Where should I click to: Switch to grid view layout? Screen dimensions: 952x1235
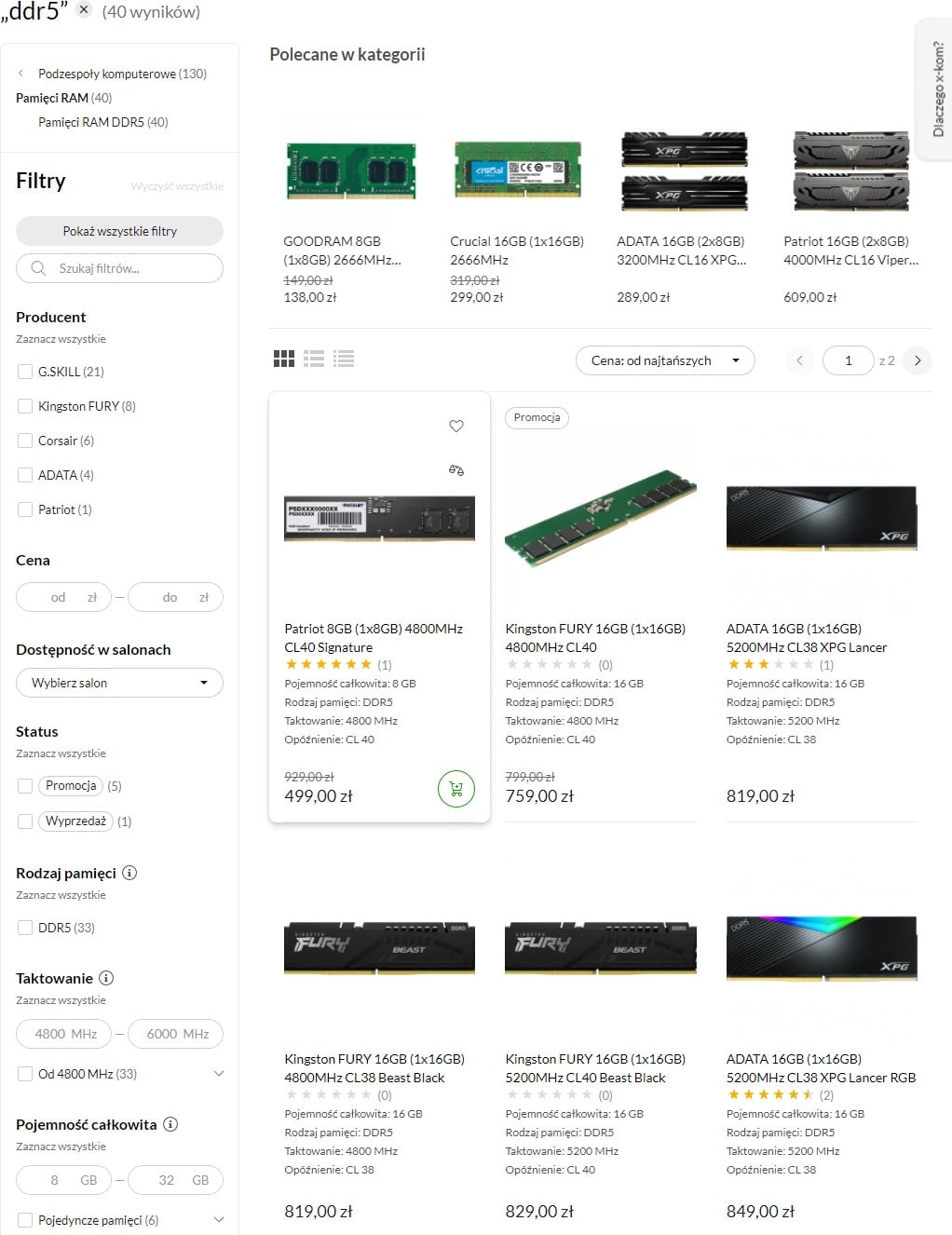pyautogui.click(x=284, y=359)
